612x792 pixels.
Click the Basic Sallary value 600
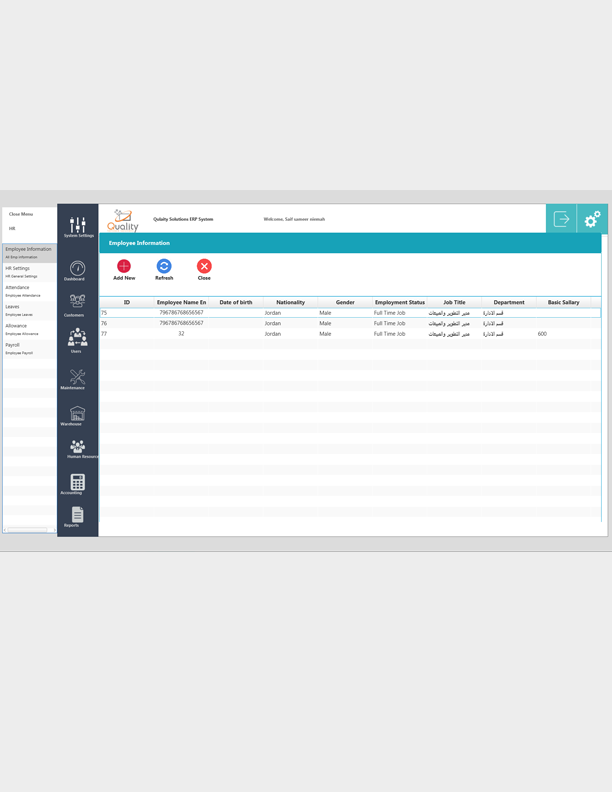(x=542, y=334)
